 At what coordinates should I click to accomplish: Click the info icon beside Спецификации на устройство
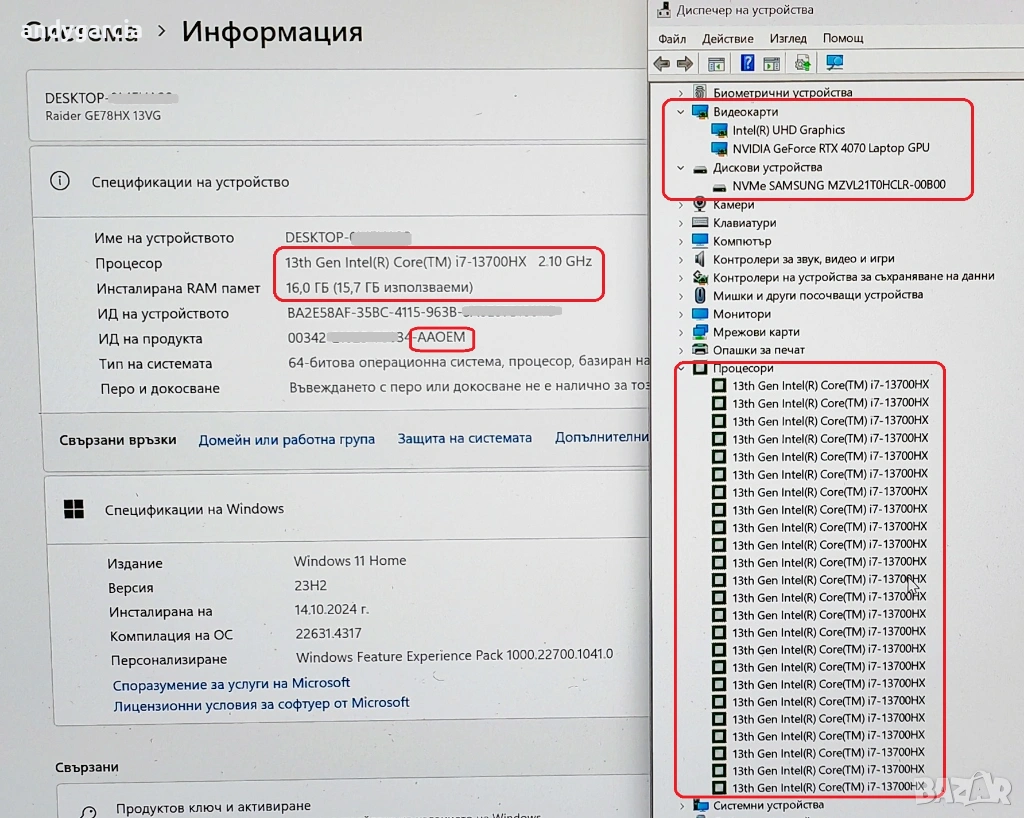61,181
